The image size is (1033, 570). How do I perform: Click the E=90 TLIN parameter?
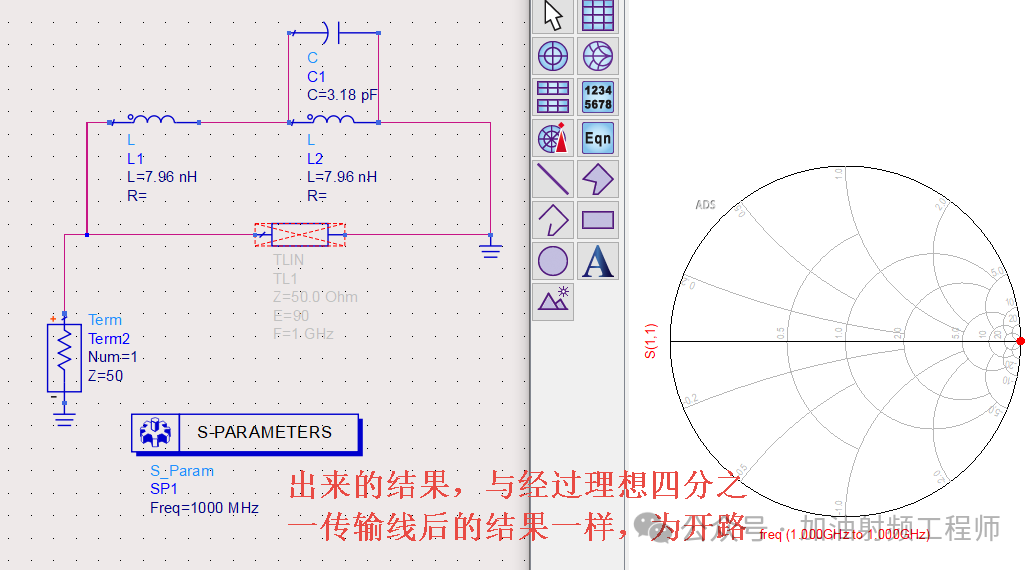pyautogui.click(x=291, y=316)
